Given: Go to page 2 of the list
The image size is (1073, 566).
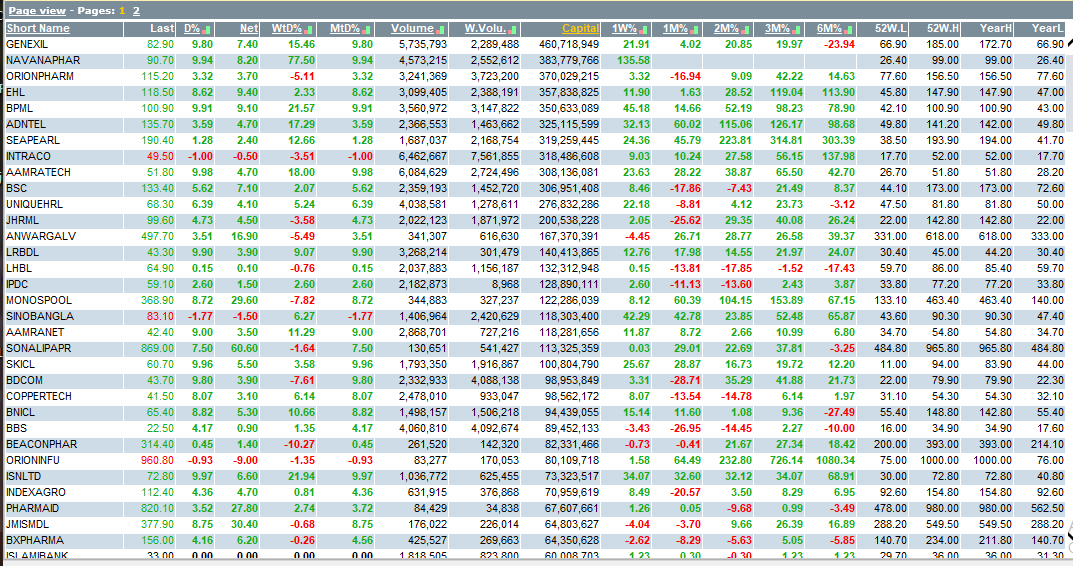Looking at the screenshot, I should click(136, 11).
